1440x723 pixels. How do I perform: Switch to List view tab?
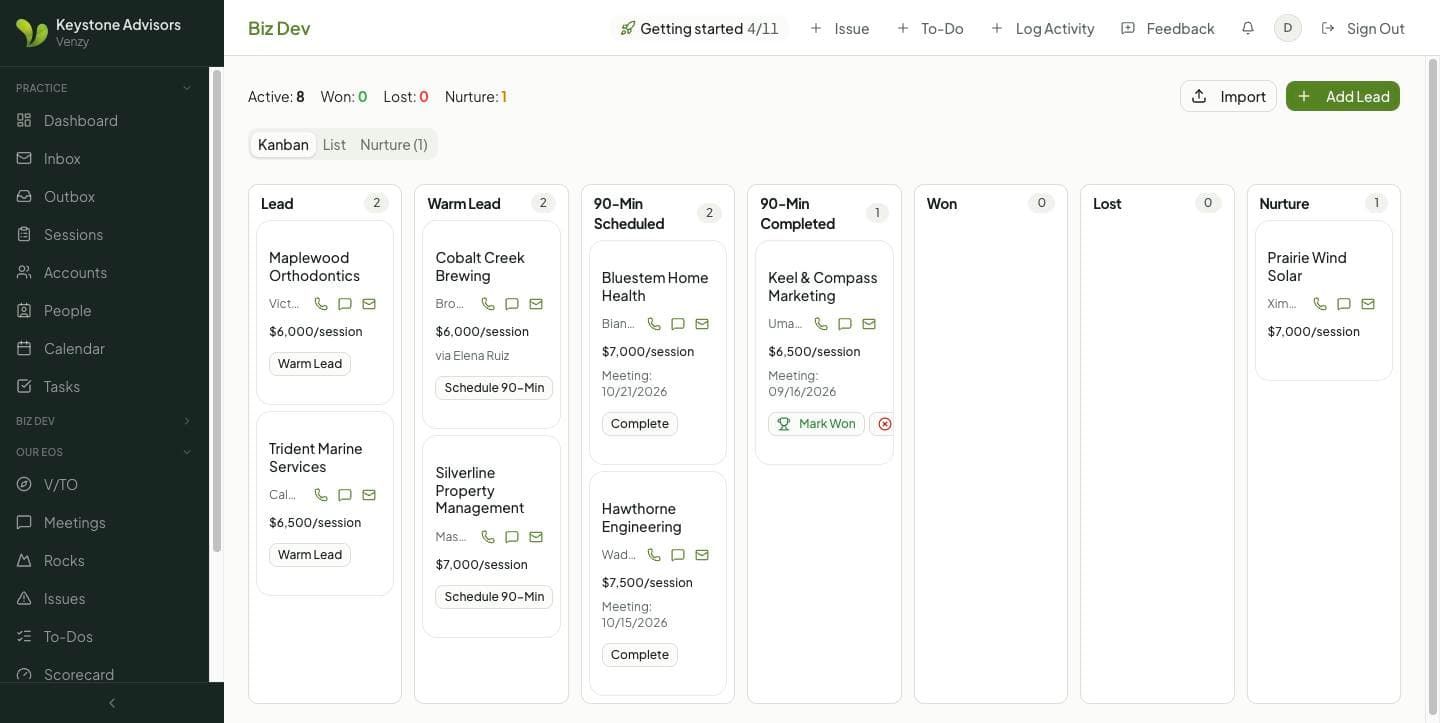334,144
